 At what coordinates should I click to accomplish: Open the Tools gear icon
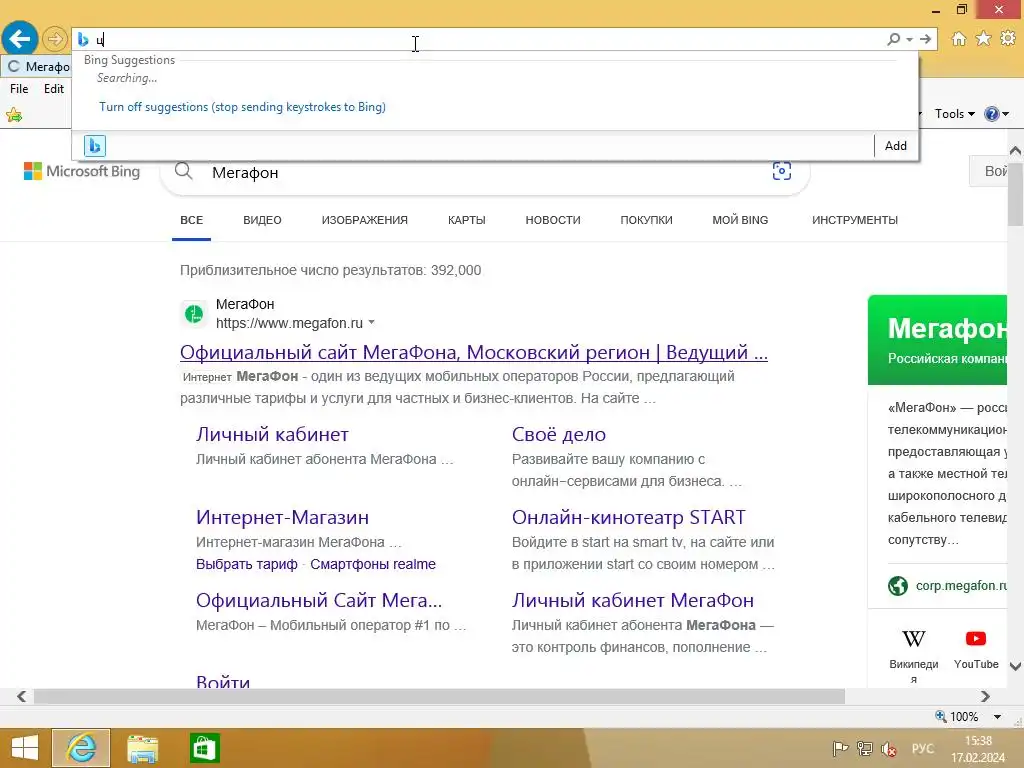click(x=1008, y=39)
